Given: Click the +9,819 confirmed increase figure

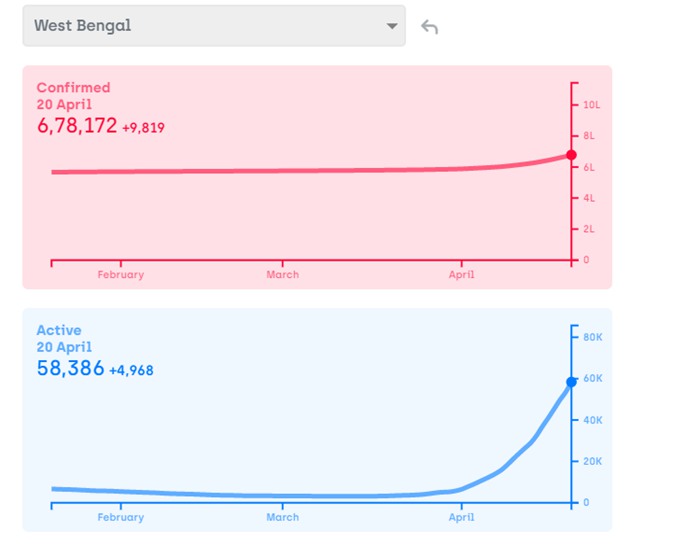Looking at the screenshot, I should pos(143,128).
